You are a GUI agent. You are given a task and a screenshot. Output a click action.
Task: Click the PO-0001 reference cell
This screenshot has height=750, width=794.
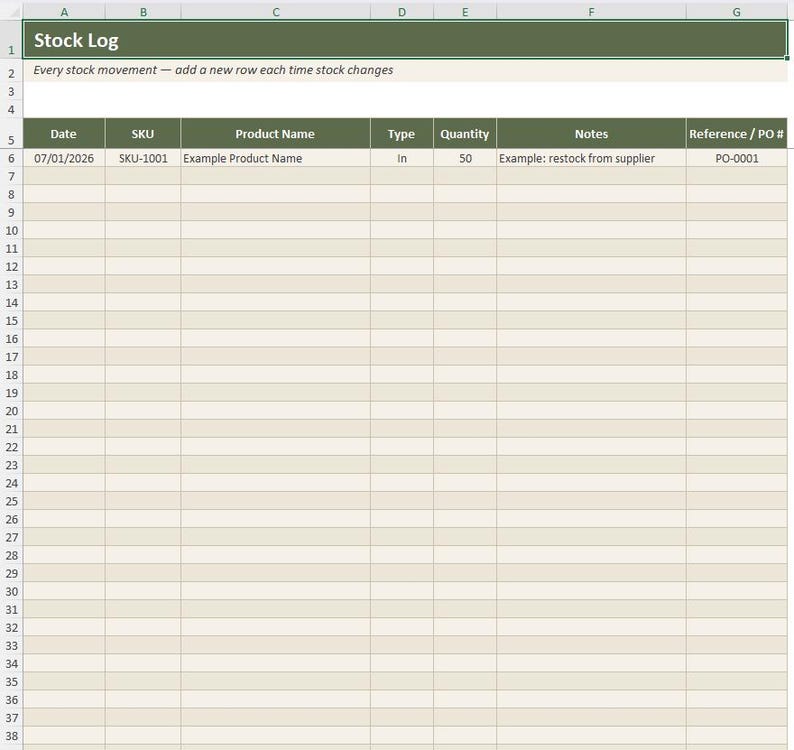click(x=736, y=158)
